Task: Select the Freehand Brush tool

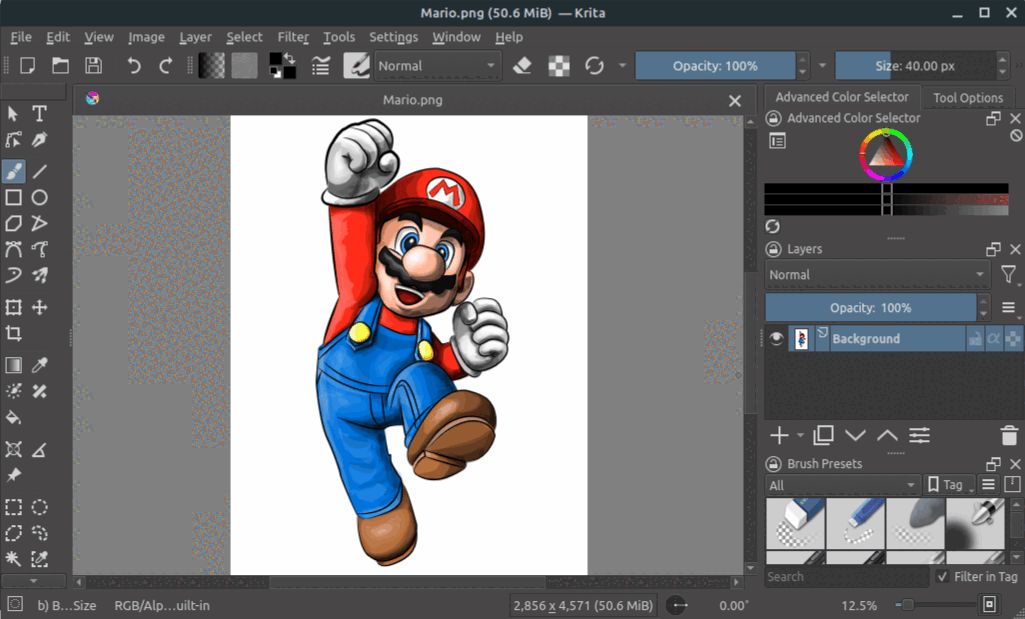Action: pos(13,171)
